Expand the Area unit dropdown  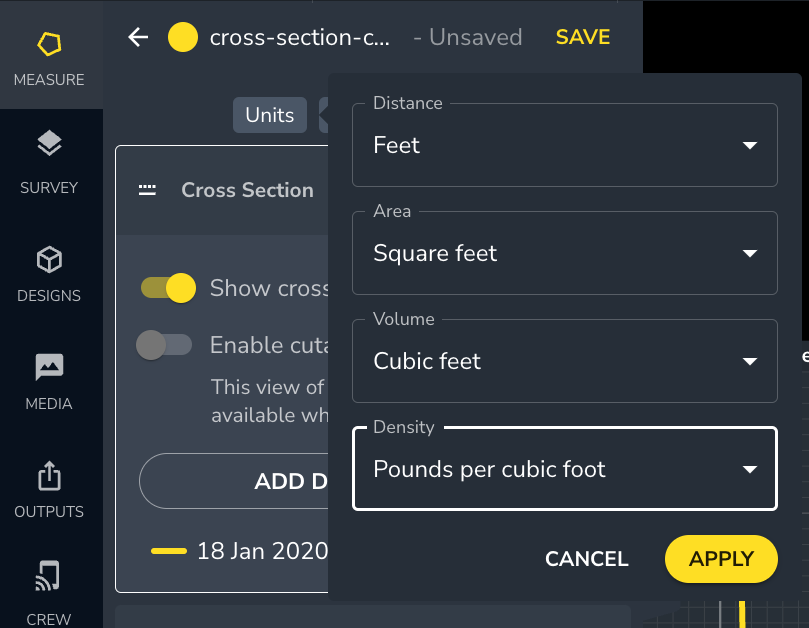(x=565, y=254)
